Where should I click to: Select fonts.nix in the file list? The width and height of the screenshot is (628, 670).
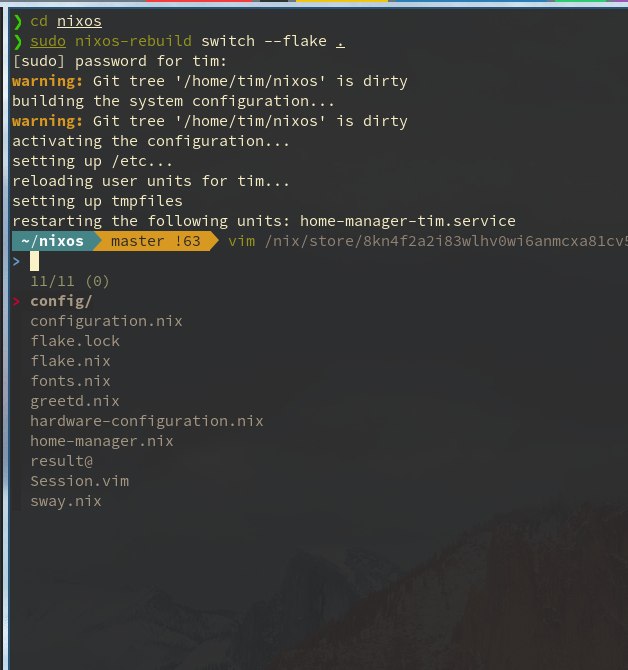click(x=70, y=381)
